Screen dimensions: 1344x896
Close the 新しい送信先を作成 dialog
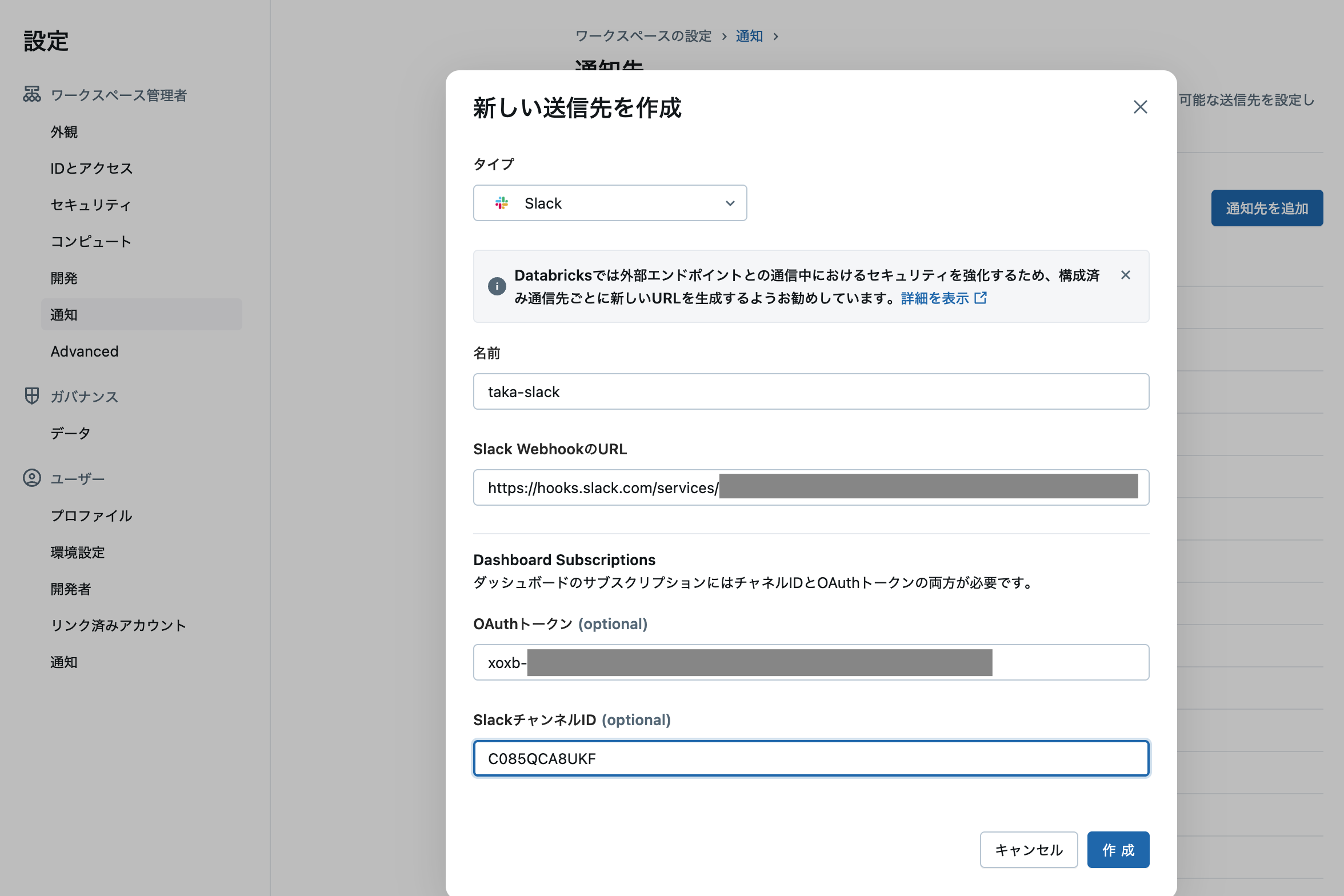[1141, 107]
